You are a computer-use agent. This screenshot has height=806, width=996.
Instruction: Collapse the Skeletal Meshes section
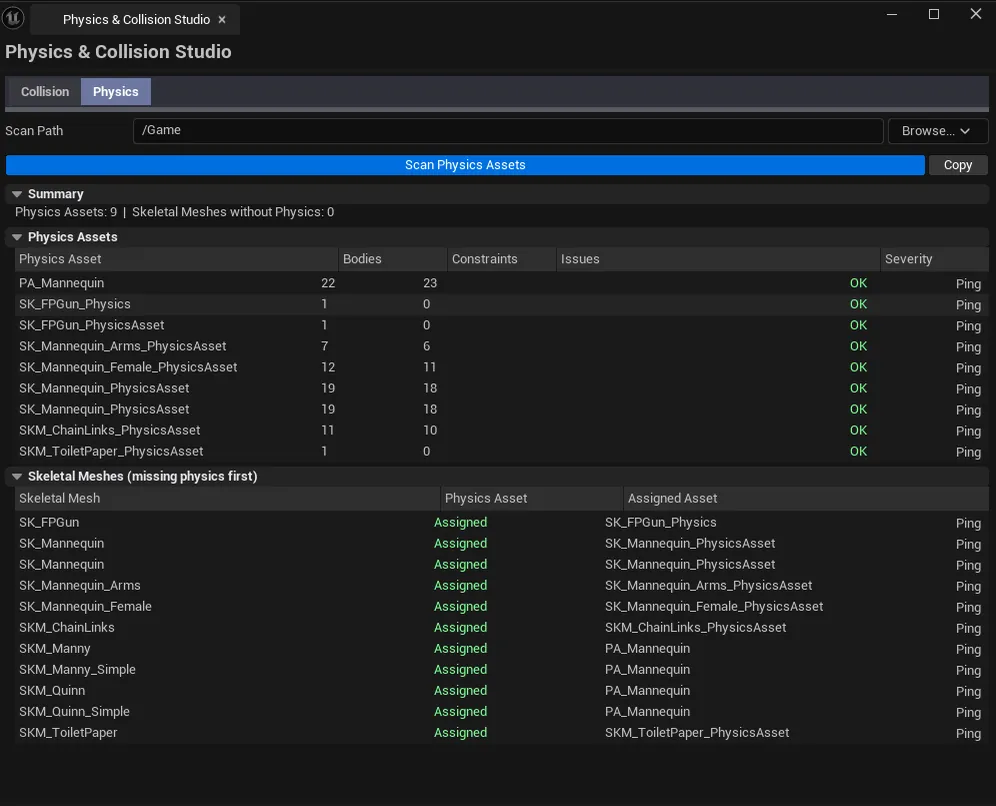[17, 476]
